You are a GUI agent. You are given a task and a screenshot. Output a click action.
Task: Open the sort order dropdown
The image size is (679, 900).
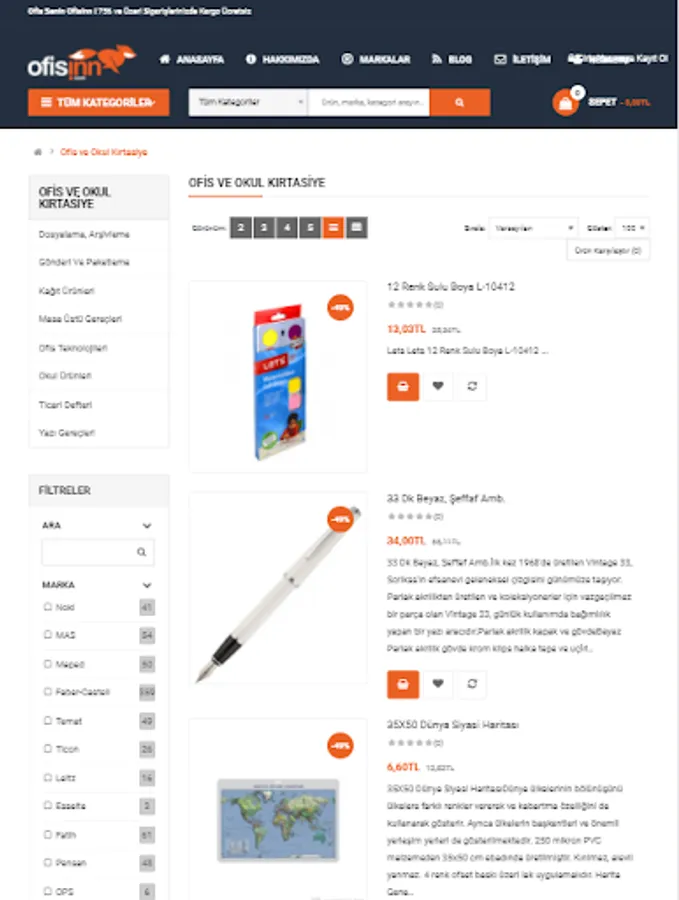tap(533, 228)
